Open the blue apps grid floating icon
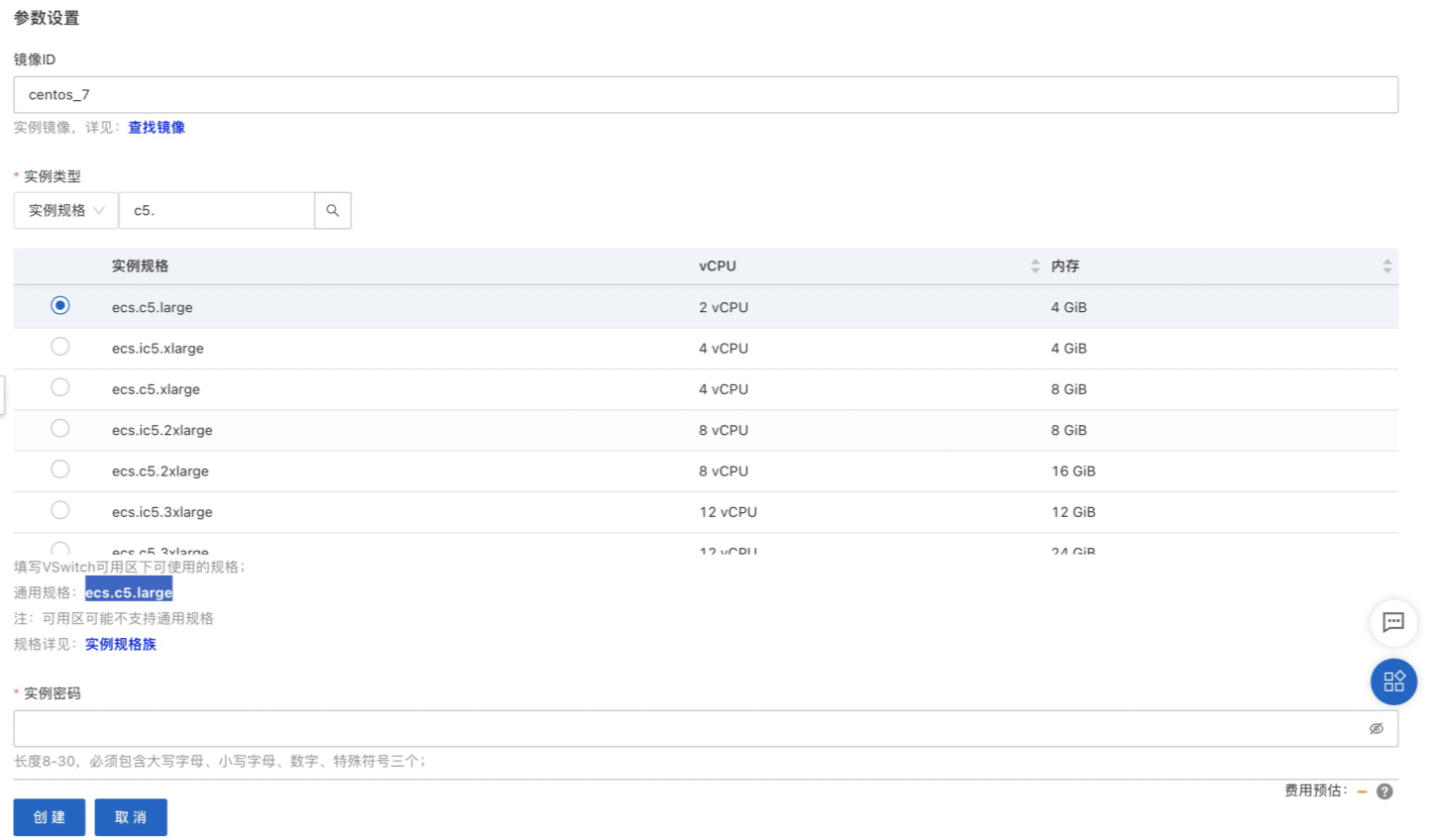The height and width of the screenshot is (840, 1429). (x=1393, y=682)
